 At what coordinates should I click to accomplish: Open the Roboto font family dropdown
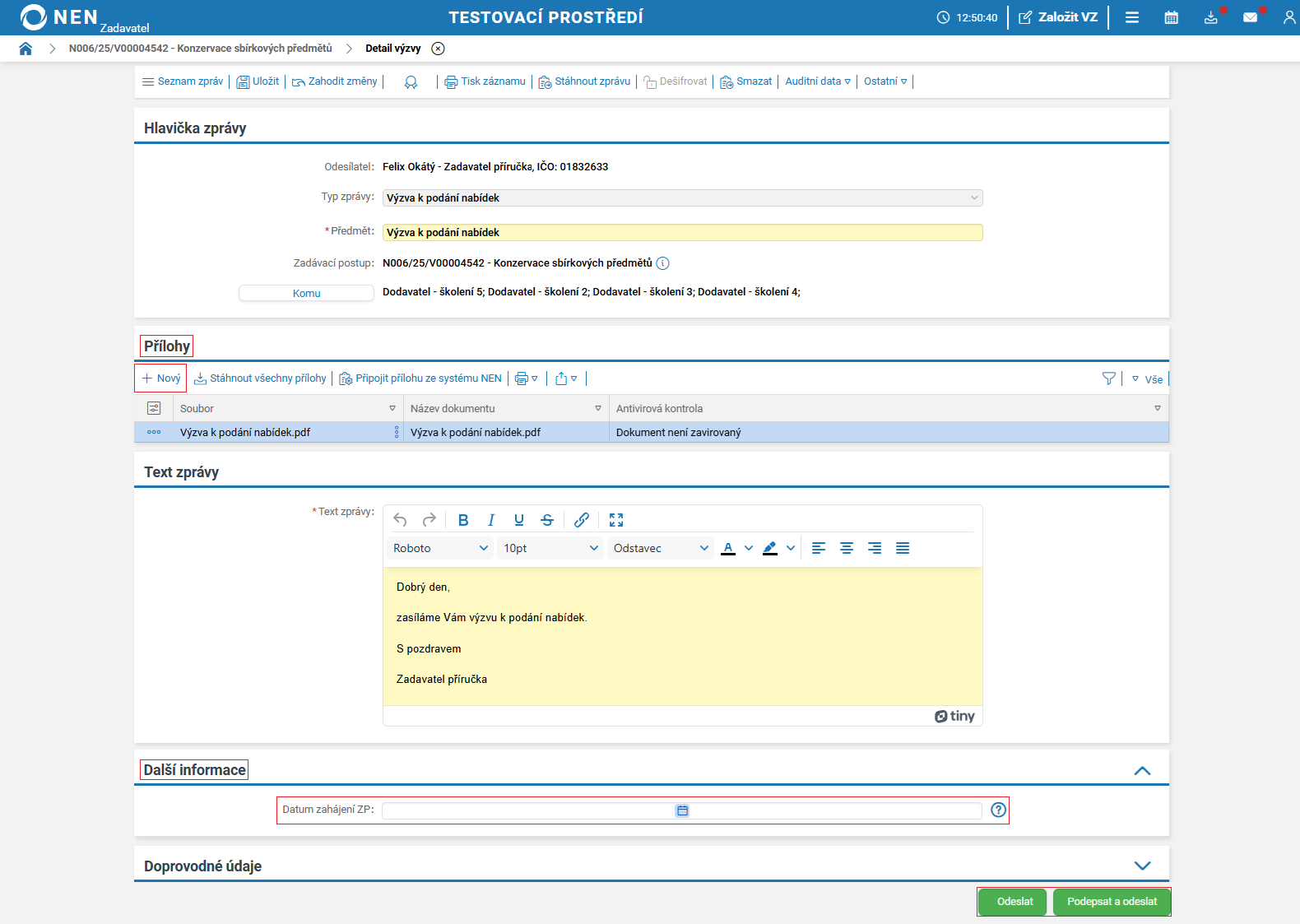point(440,548)
